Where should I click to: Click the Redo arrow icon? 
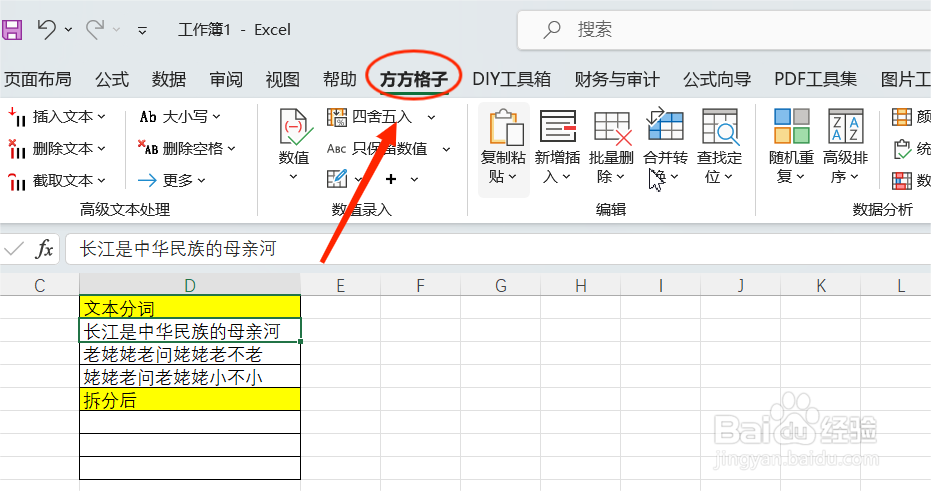(96, 29)
